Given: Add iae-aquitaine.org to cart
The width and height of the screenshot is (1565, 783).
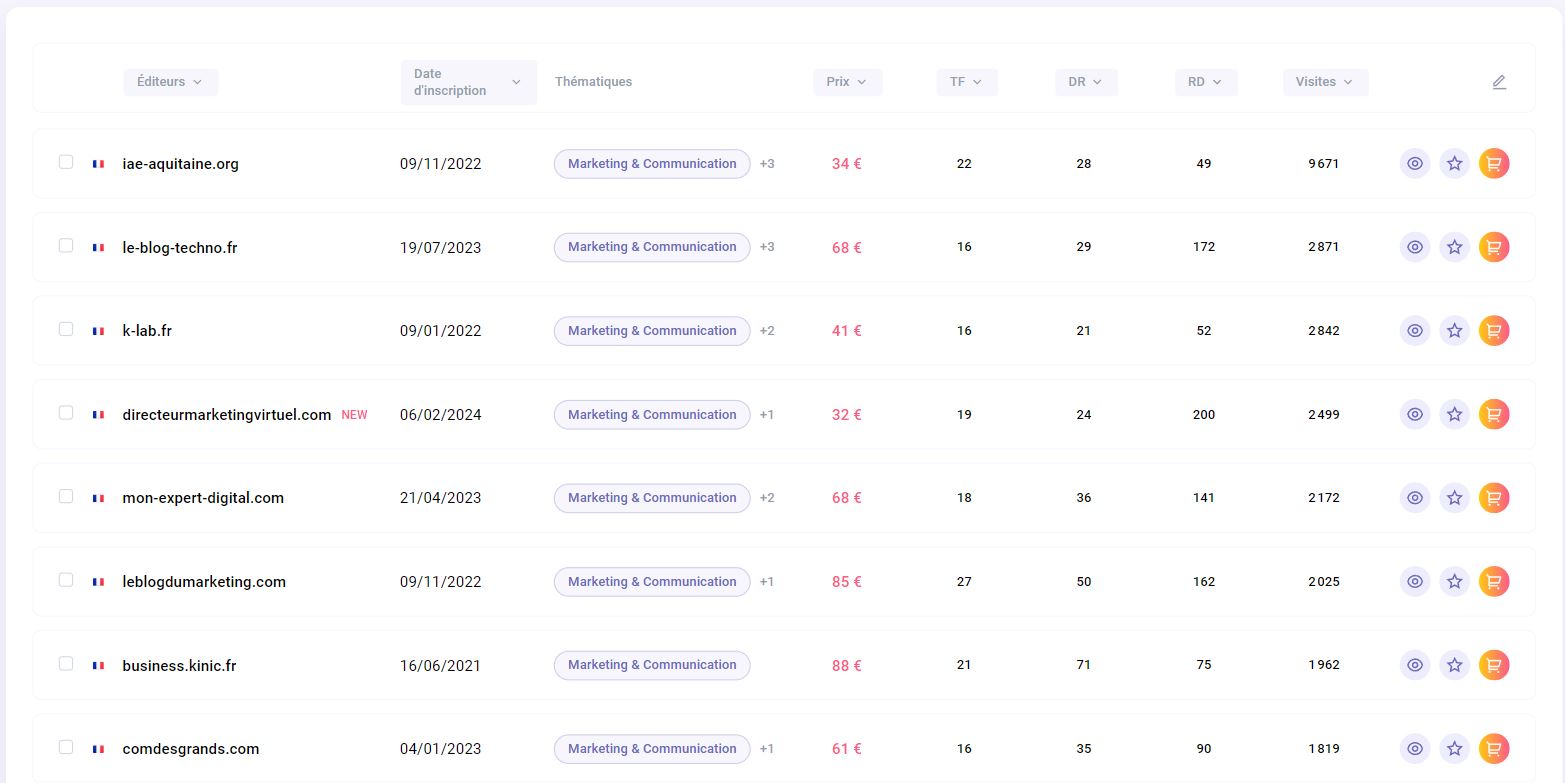Looking at the screenshot, I should [x=1493, y=164].
